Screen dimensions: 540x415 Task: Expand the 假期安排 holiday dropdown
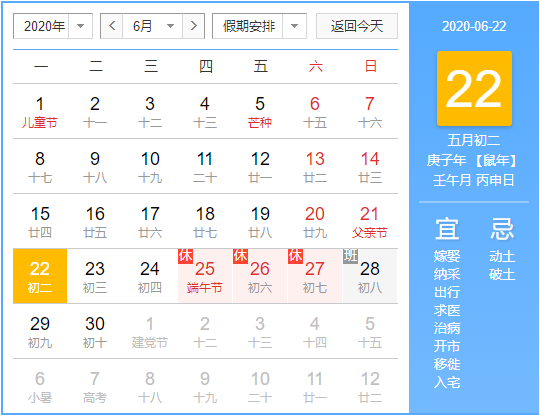click(259, 26)
